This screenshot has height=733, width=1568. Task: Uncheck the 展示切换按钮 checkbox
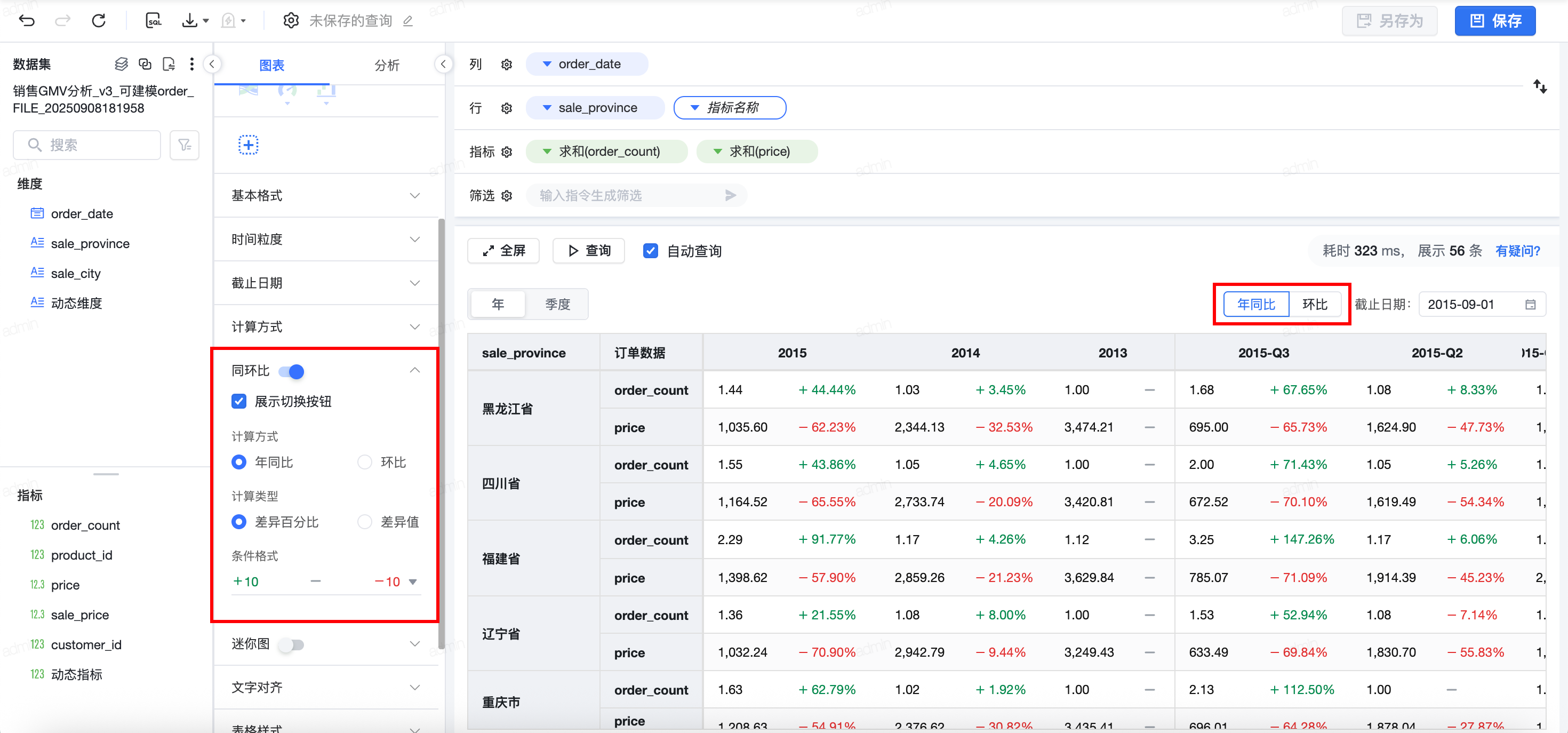239,401
